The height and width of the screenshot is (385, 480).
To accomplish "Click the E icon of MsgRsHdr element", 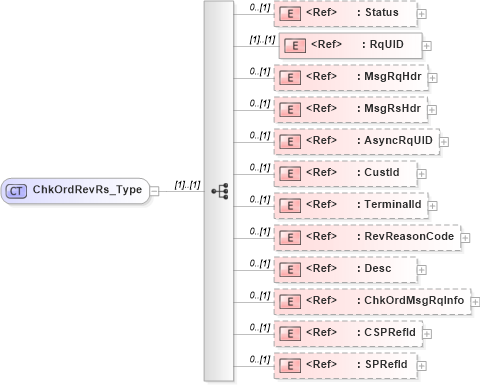I will [290, 110].
